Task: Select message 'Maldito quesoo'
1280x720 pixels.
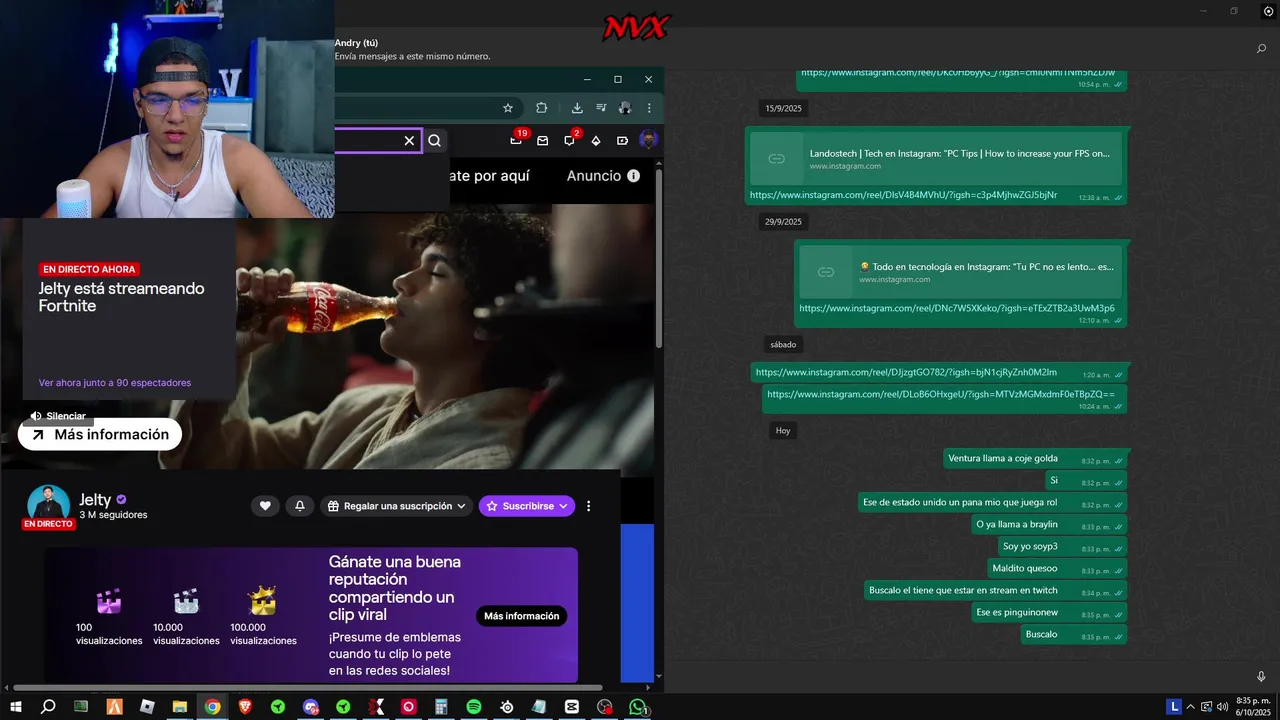Action: (1024, 568)
